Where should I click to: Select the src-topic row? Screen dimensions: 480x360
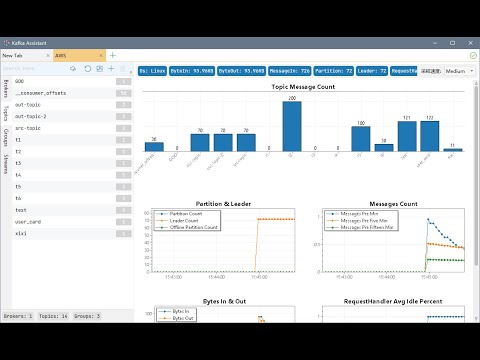(73, 128)
